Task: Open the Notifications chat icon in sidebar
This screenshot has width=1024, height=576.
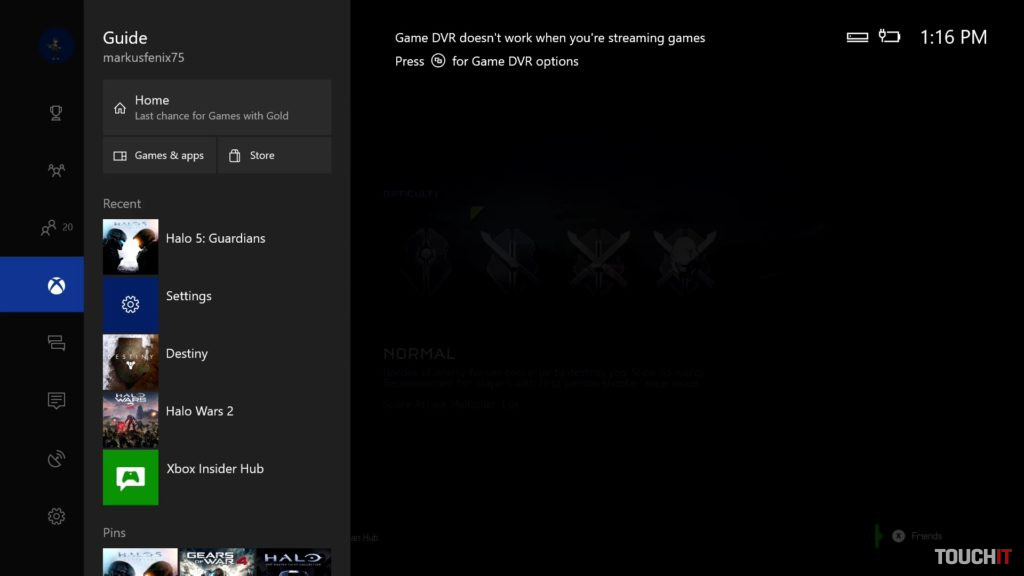Action: coord(56,400)
